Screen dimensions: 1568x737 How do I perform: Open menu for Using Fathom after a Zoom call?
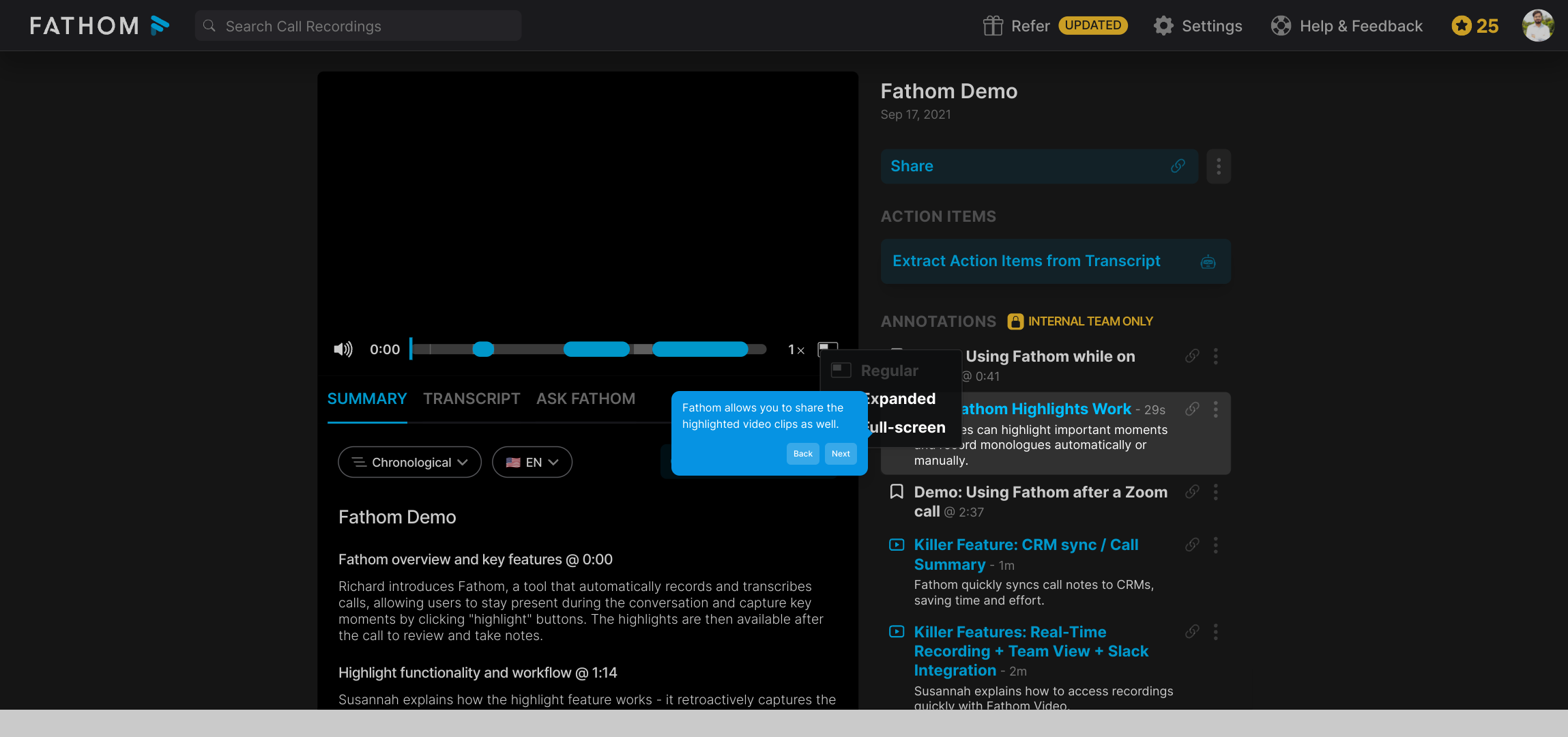[x=1216, y=491]
